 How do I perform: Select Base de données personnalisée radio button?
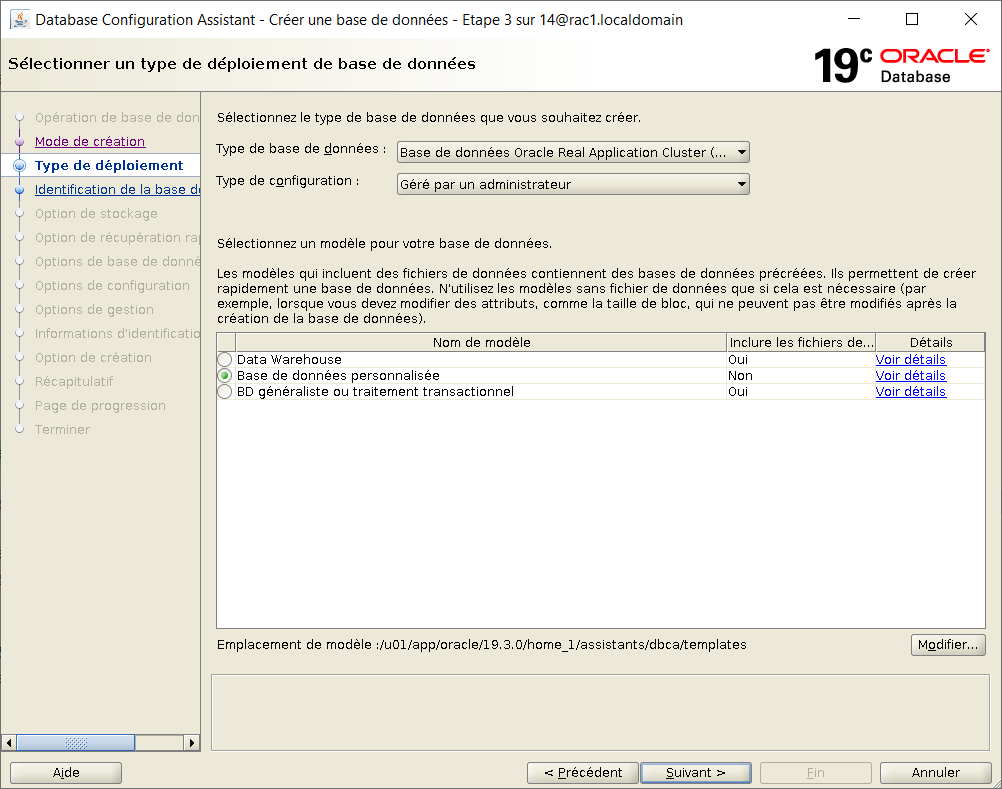pos(225,376)
